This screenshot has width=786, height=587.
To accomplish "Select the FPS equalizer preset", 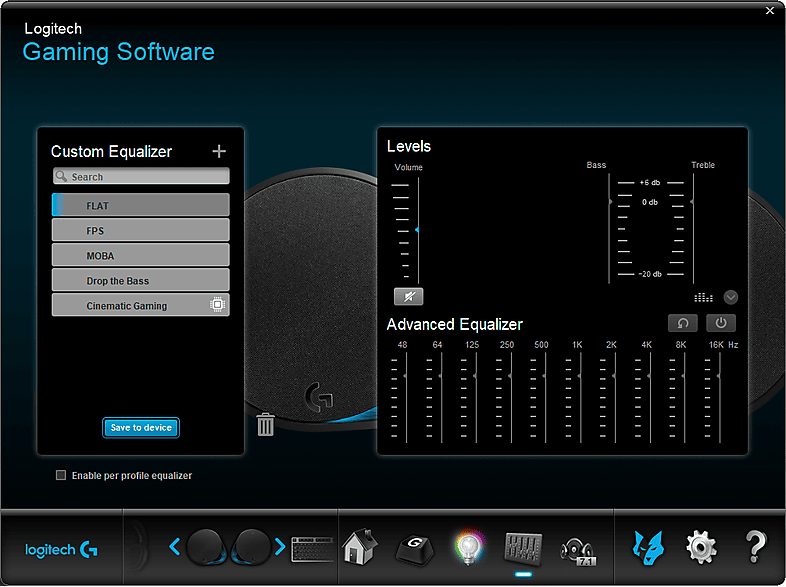I will point(141,231).
